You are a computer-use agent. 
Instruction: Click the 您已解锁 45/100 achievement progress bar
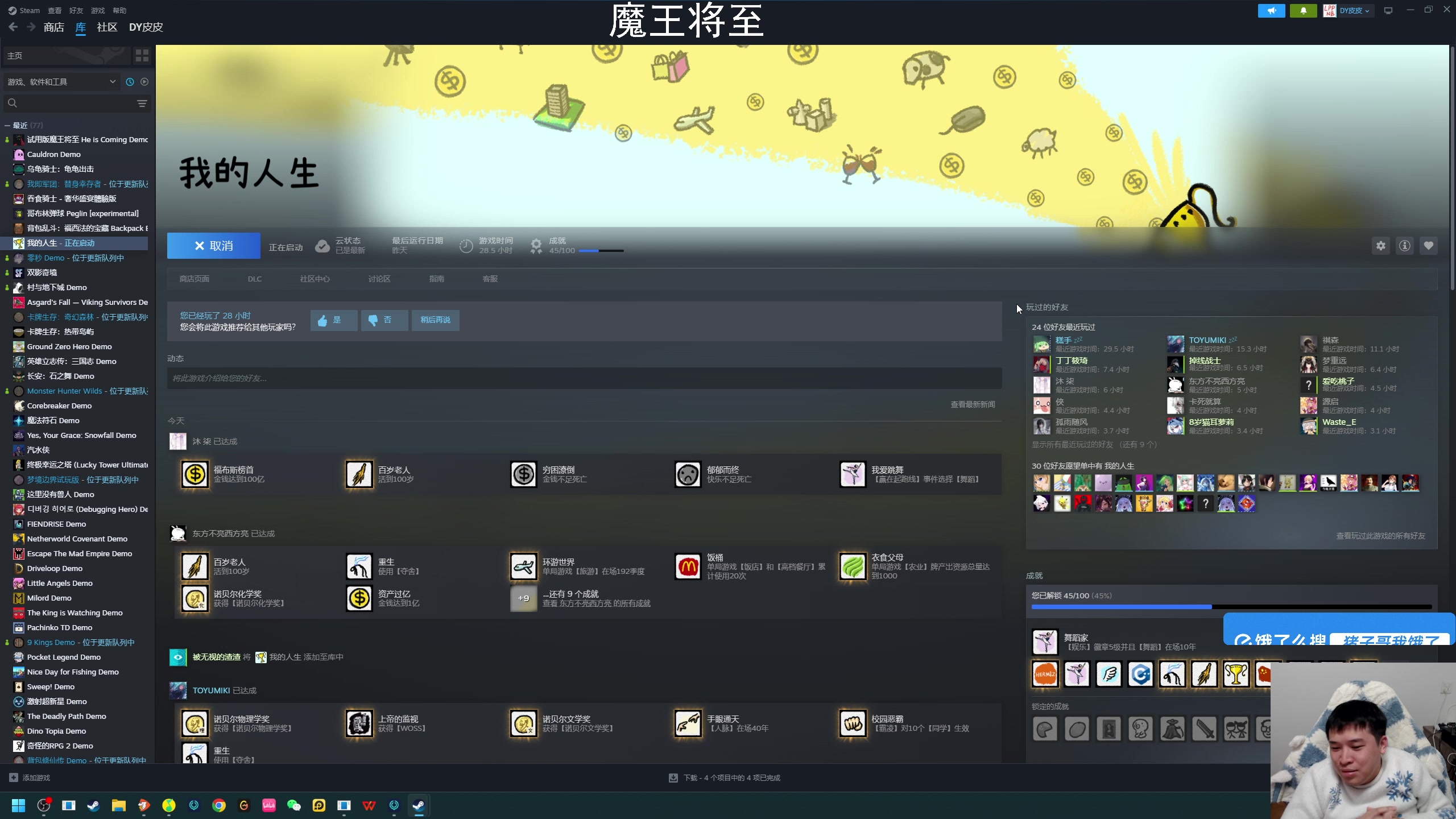[1232, 607]
